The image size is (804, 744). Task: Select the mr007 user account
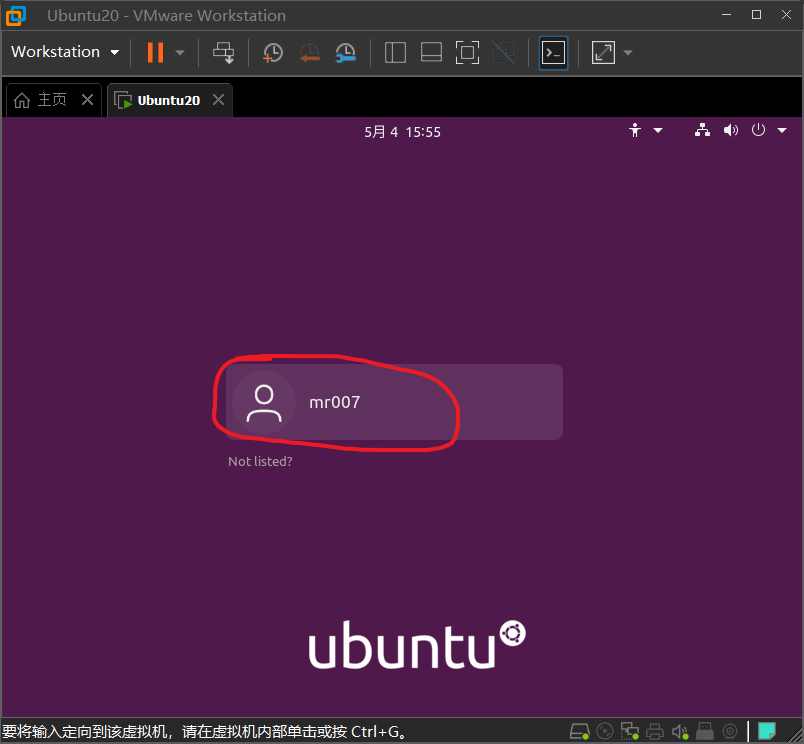[x=394, y=402]
